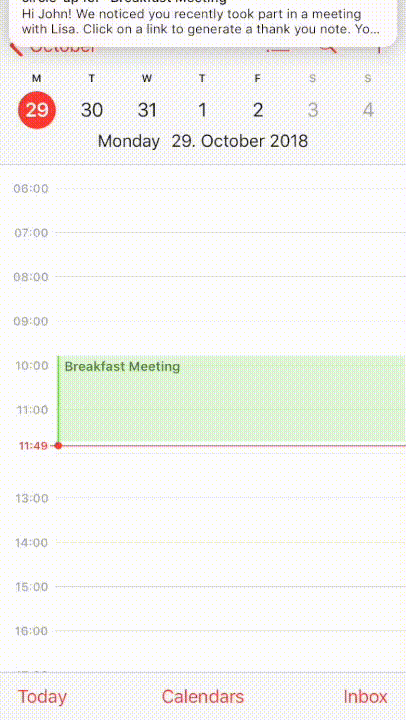Open the Calendars tab
Image resolution: width=406 pixels, height=720 pixels.
203,697
